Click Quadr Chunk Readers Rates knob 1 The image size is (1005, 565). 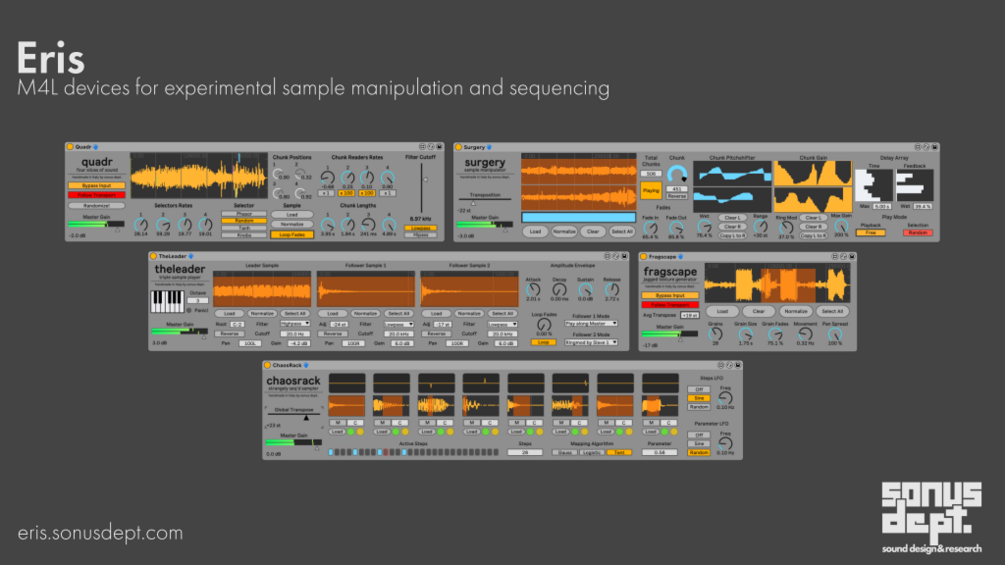click(328, 177)
